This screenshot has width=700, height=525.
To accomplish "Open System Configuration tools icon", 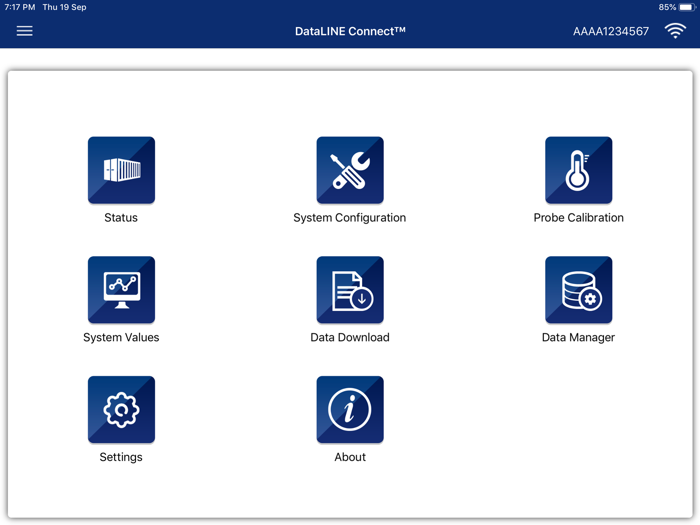I will click(350, 170).
